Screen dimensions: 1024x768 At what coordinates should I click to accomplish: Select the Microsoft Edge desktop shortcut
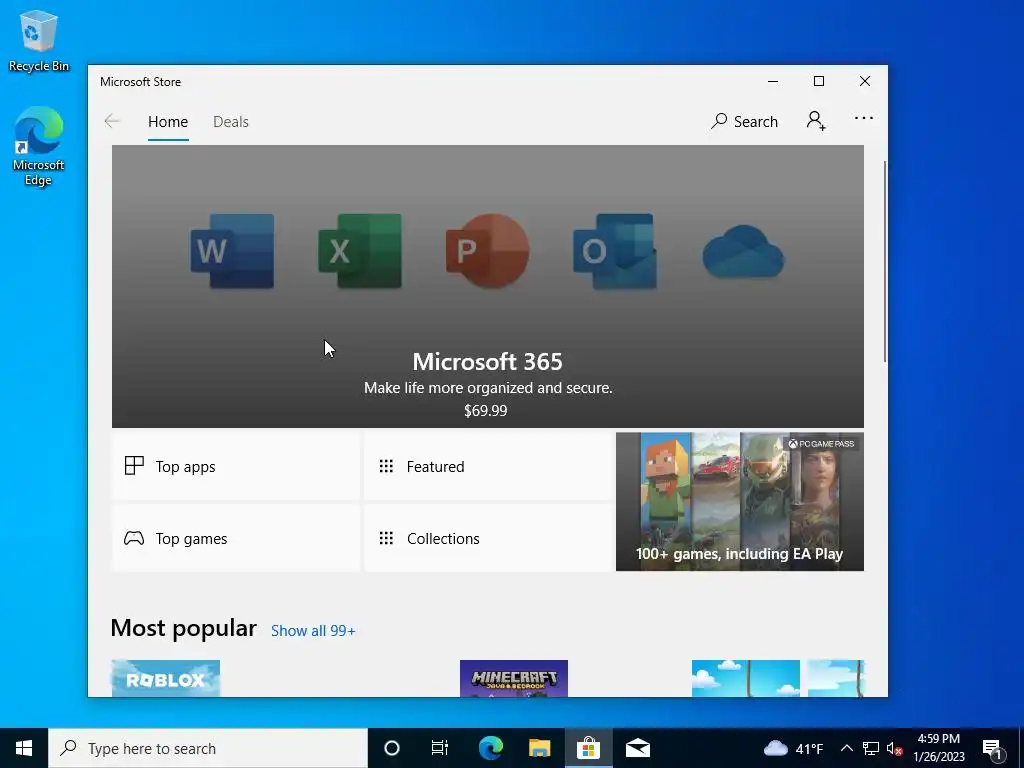click(39, 147)
